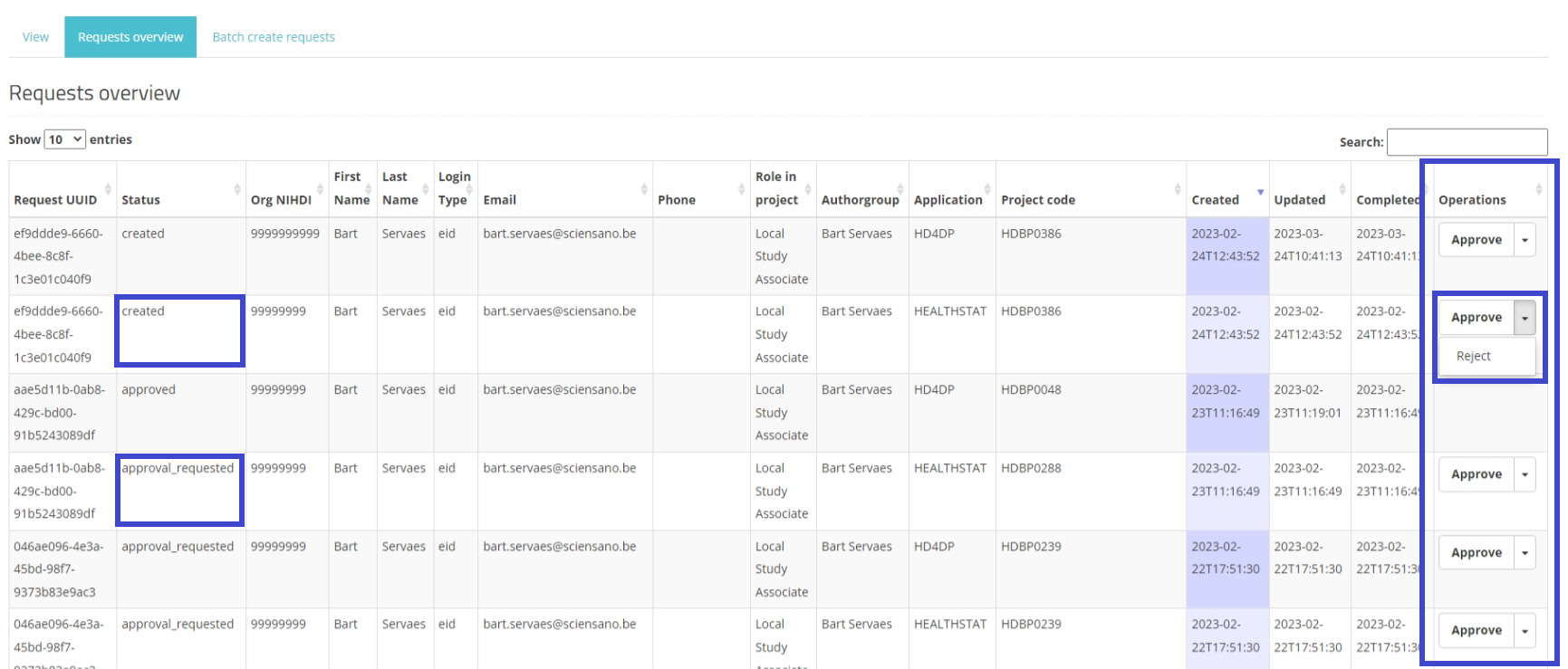
Task: Choose Reject from the open dropdown menu
Action: click(1474, 357)
